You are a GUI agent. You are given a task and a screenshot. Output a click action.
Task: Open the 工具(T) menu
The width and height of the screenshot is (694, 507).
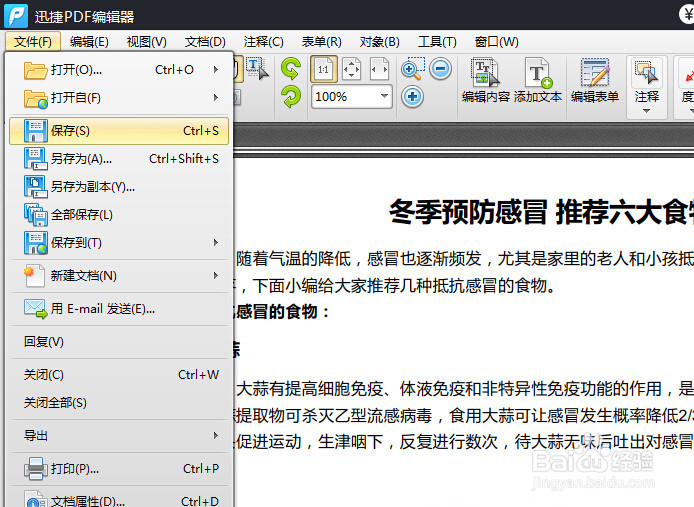pyautogui.click(x=437, y=42)
